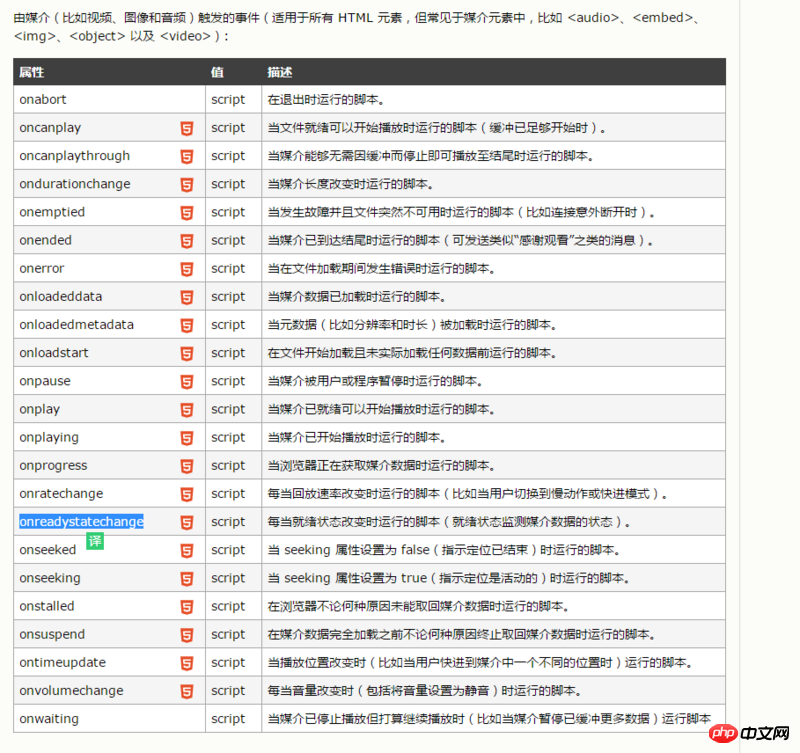This screenshot has width=800, height=753.
Task: Click the onemptied attribute name
Action: (52, 212)
